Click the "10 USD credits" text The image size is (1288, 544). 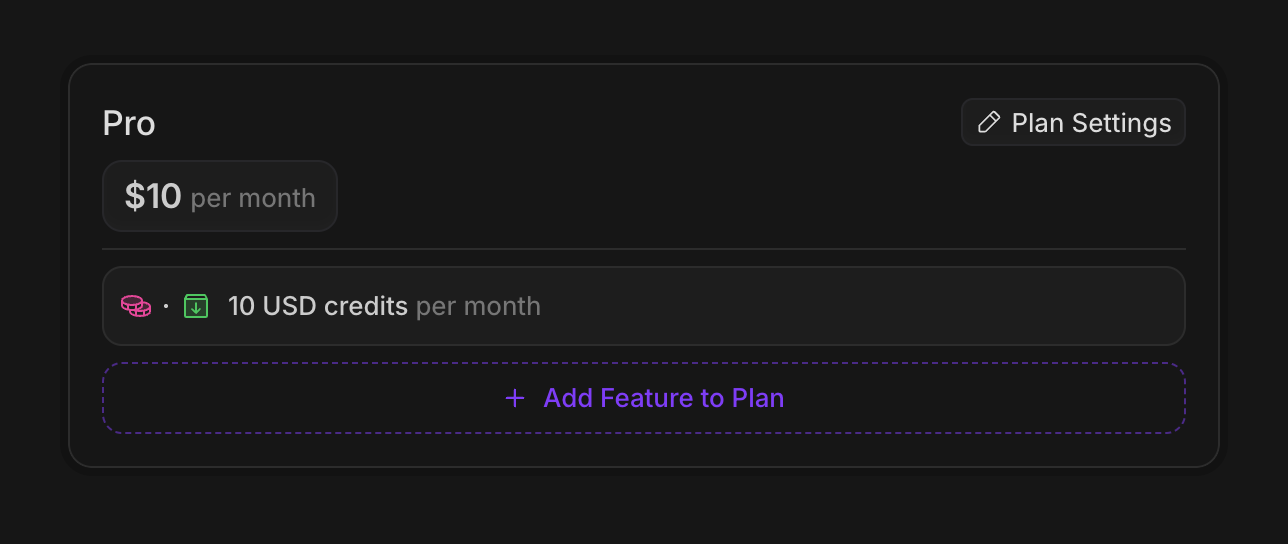pyautogui.click(x=317, y=306)
